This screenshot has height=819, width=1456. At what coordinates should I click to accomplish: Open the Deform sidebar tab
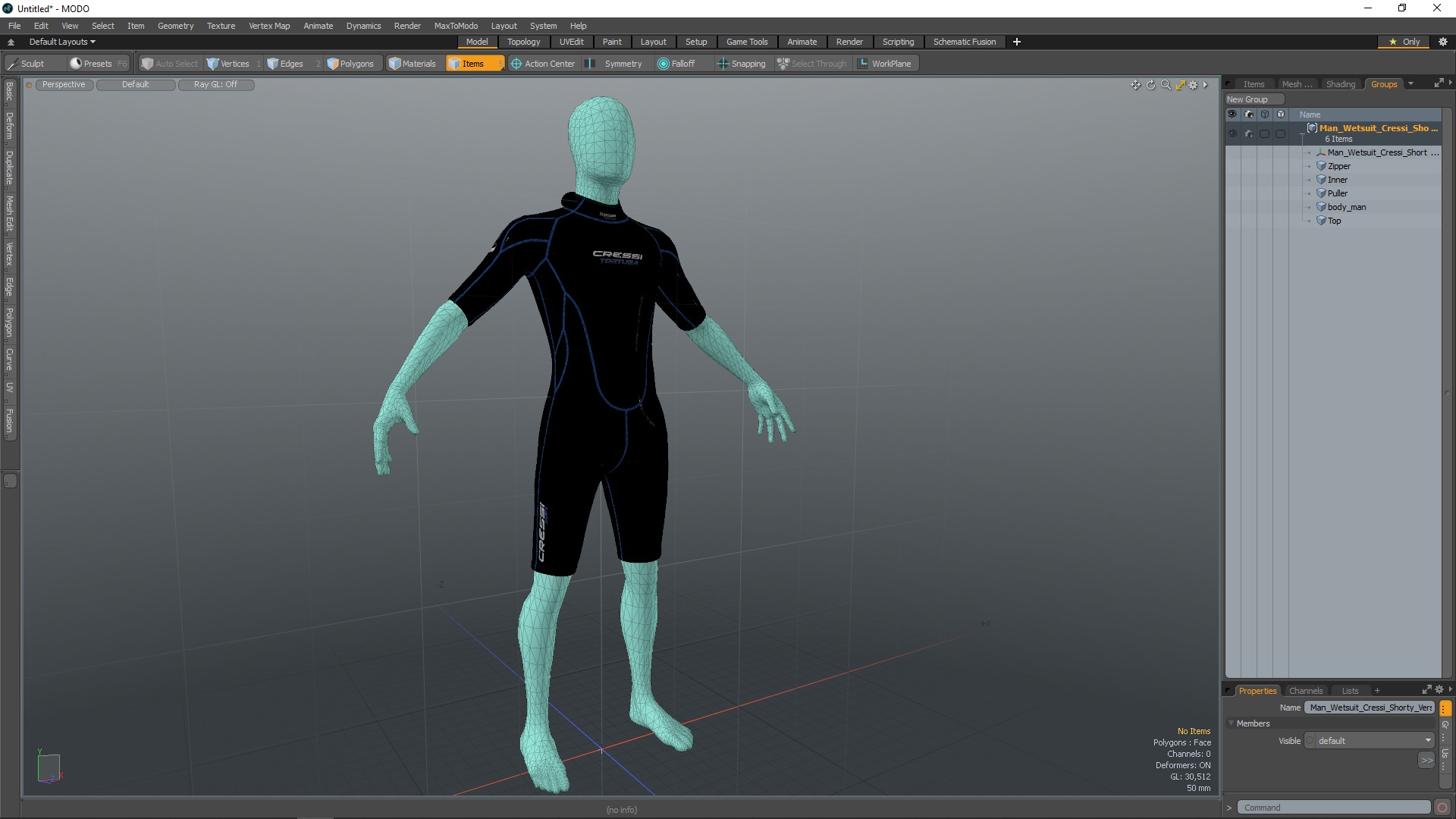[x=9, y=126]
